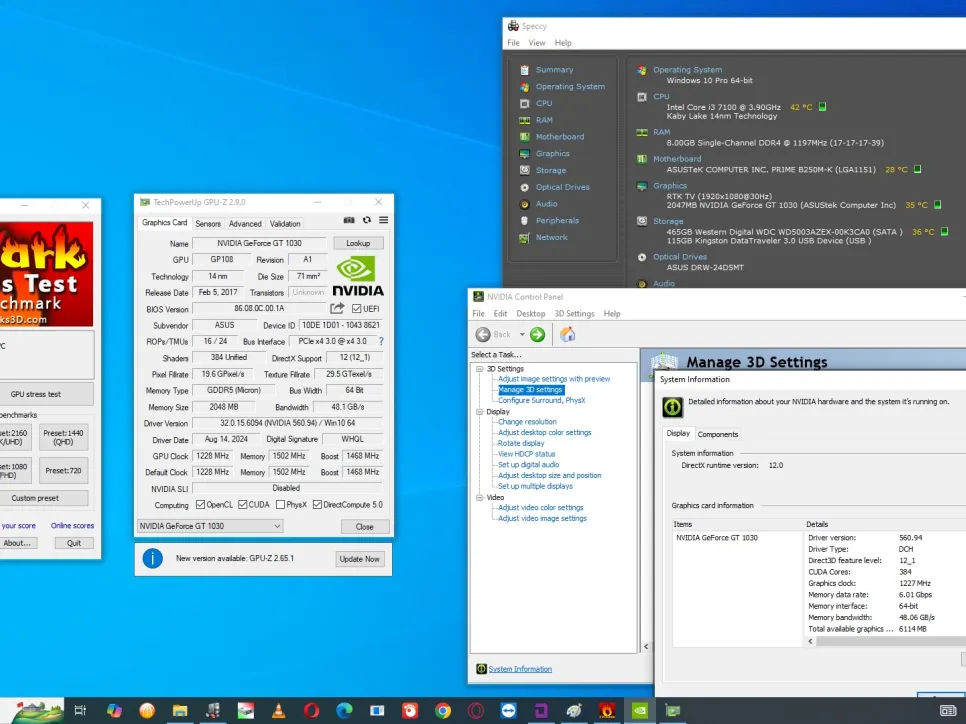Viewport: 966px width, 724px height.
Task: Open TeamViewer from the taskbar
Action: coord(508,710)
